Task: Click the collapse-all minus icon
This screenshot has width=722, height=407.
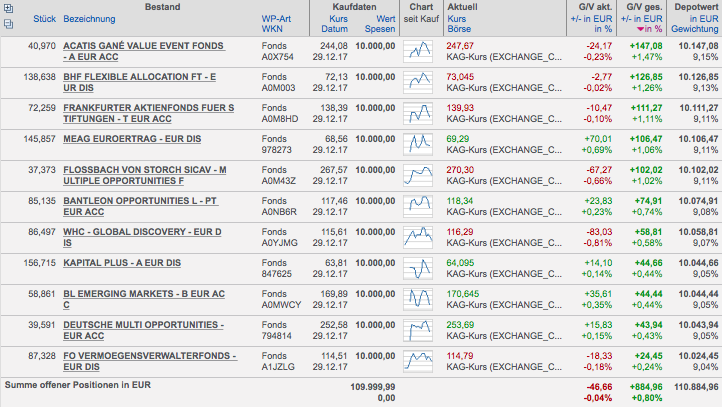Action: (x=8, y=24)
